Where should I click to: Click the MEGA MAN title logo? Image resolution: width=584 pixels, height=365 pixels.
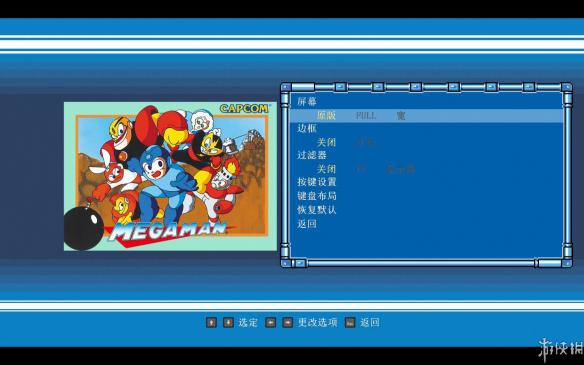click(x=168, y=231)
